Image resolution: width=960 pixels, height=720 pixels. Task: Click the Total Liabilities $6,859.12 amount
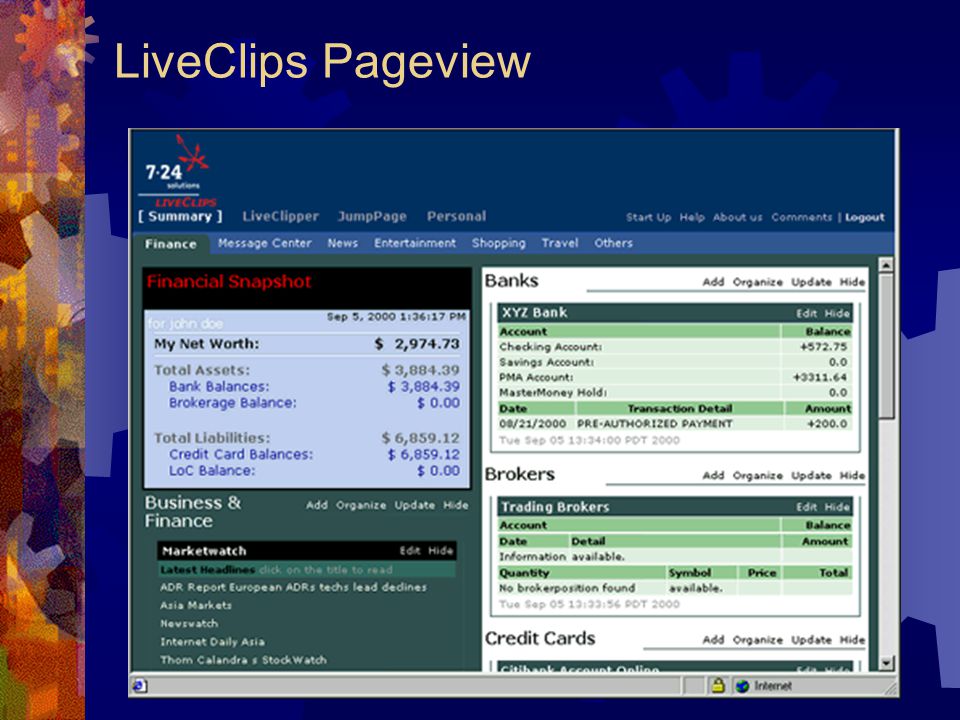tap(420, 438)
